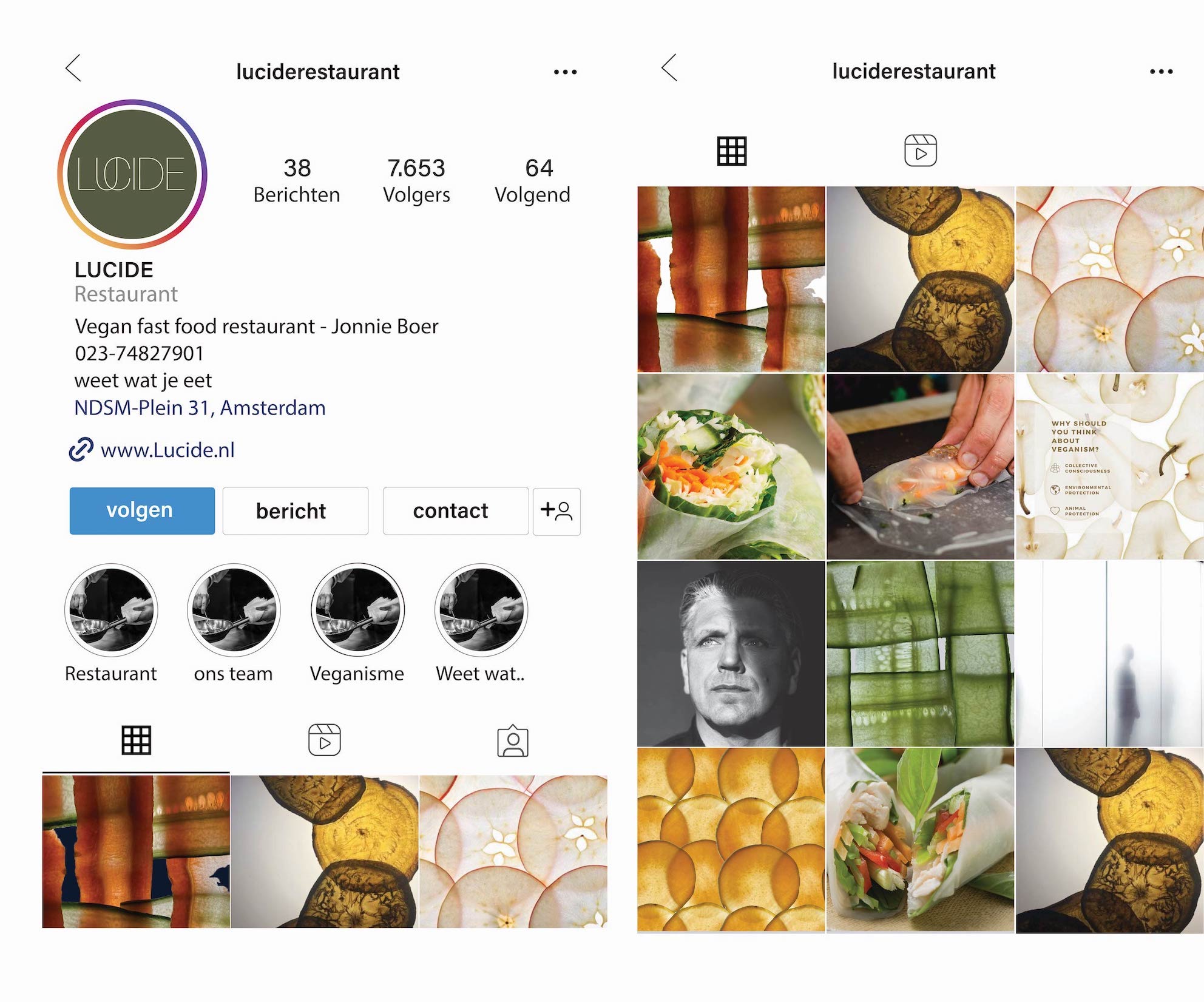Viewport: 1204px width, 1002px height.
Task: Open the black-and-white portrait post
Action: pyautogui.click(x=731, y=654)
